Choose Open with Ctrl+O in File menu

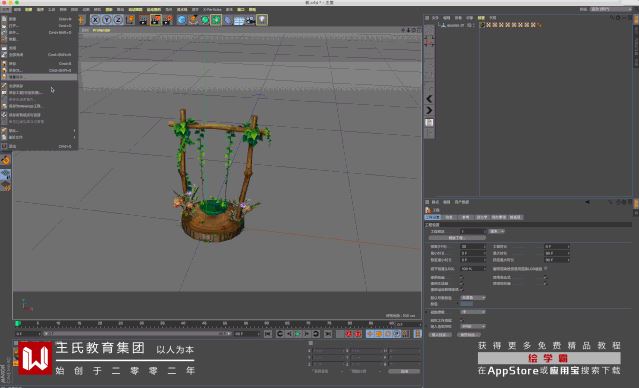[x=39, y=26]
